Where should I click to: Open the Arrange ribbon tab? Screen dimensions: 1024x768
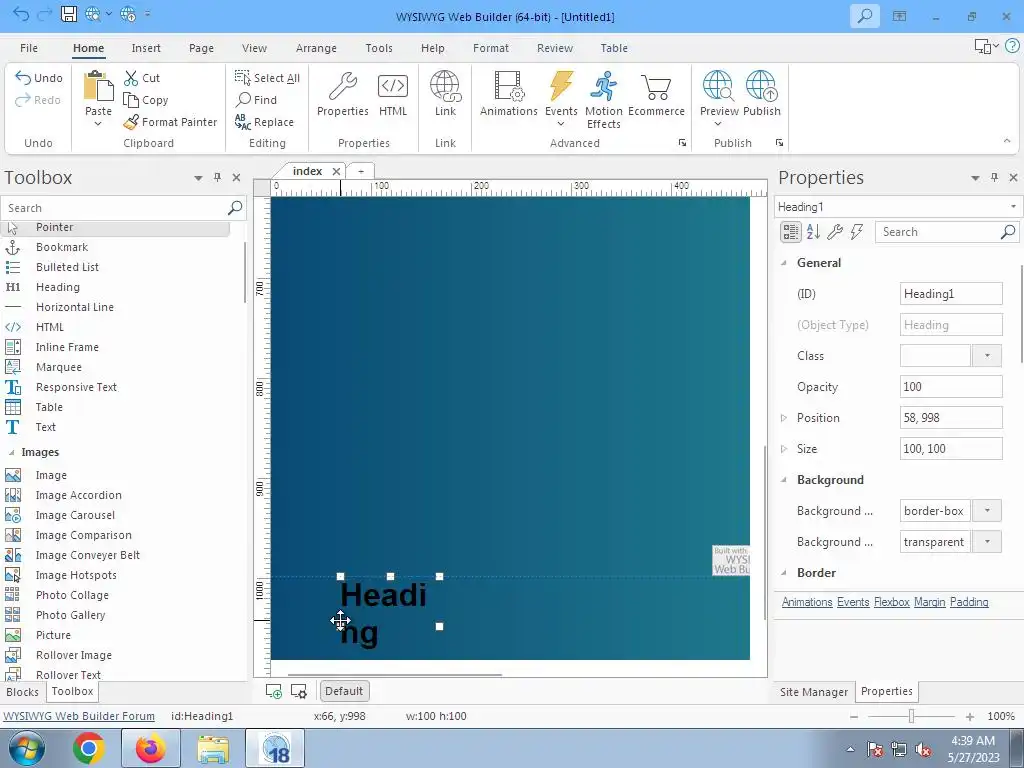tap(316, 48)
